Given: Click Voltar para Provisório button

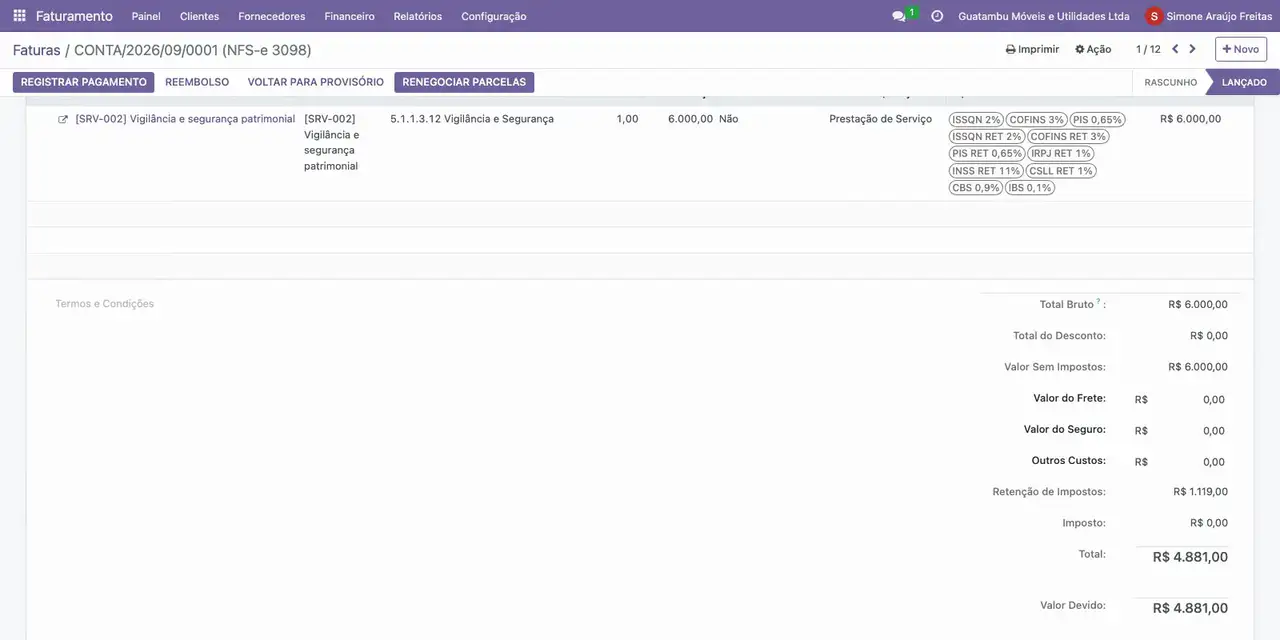Looking at the screenshot, I should pos(316,82).
